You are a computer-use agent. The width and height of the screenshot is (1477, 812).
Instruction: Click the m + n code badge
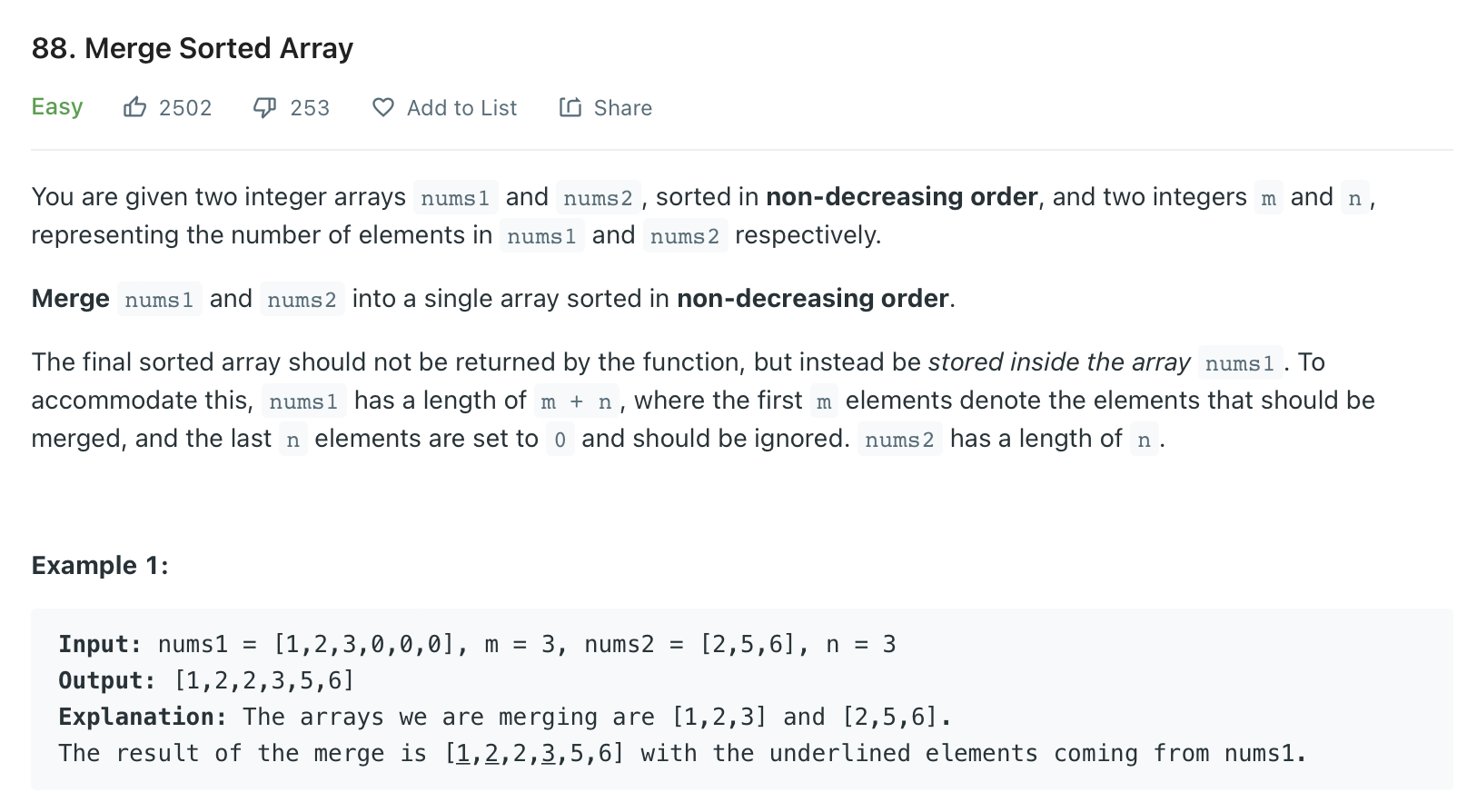tap(575, 400)
